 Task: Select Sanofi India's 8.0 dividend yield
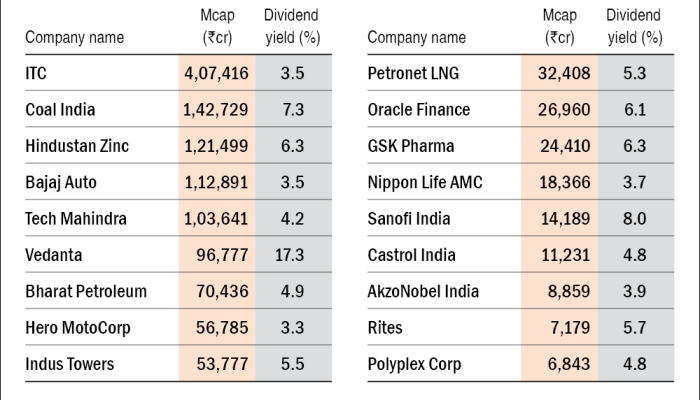point(633,218)
